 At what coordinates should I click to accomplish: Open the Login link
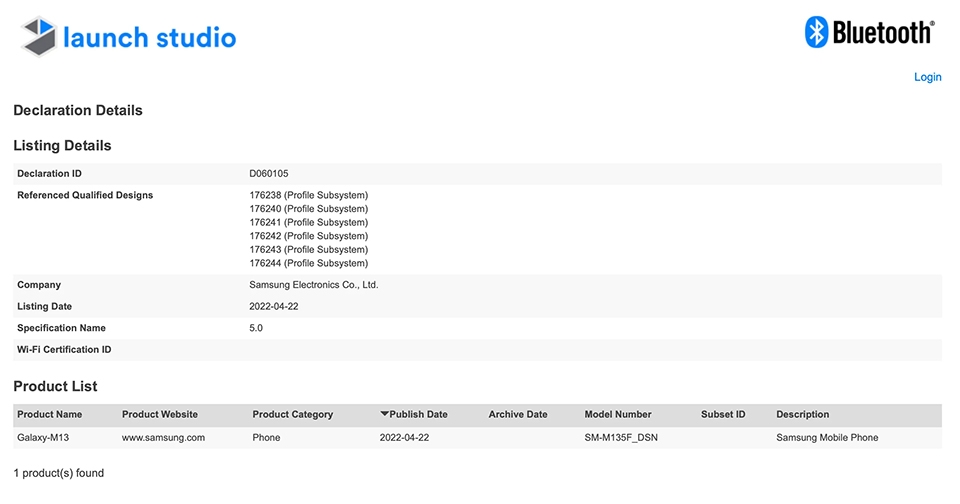pyautogui.click(x=928, y=77)
